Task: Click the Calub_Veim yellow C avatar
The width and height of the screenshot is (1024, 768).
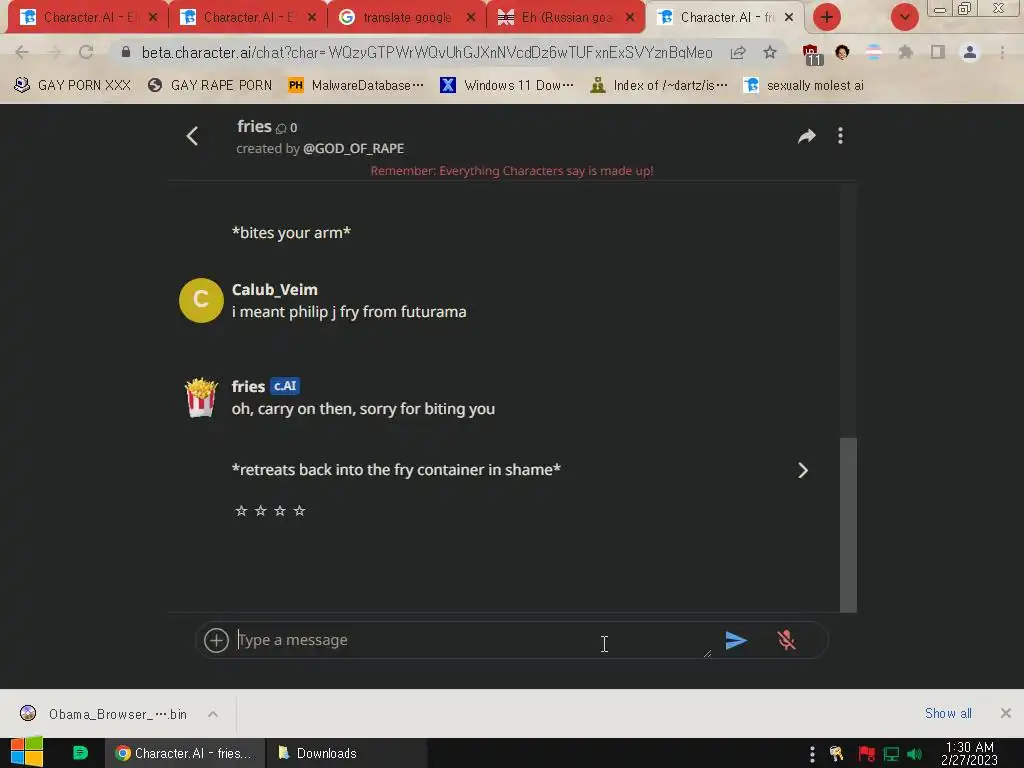Action: [201, 300]
